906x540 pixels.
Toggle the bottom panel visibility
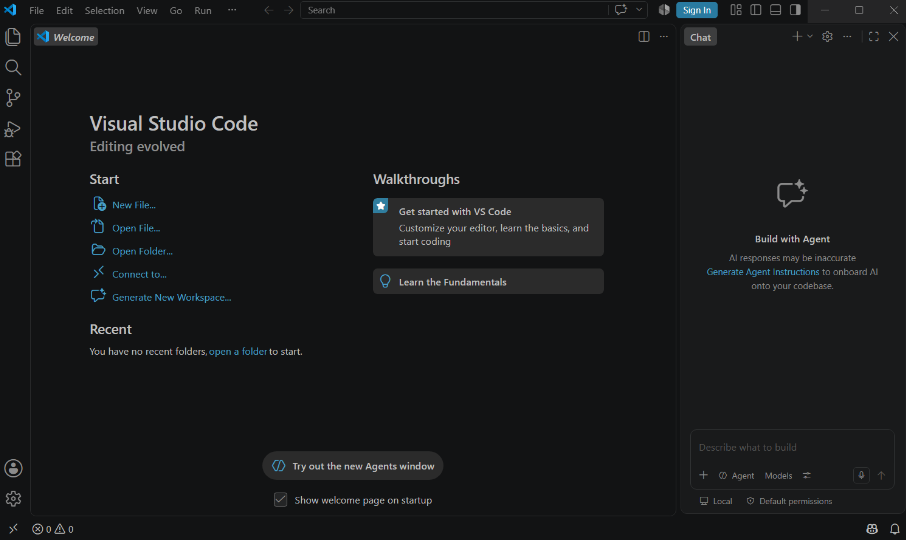775,10
